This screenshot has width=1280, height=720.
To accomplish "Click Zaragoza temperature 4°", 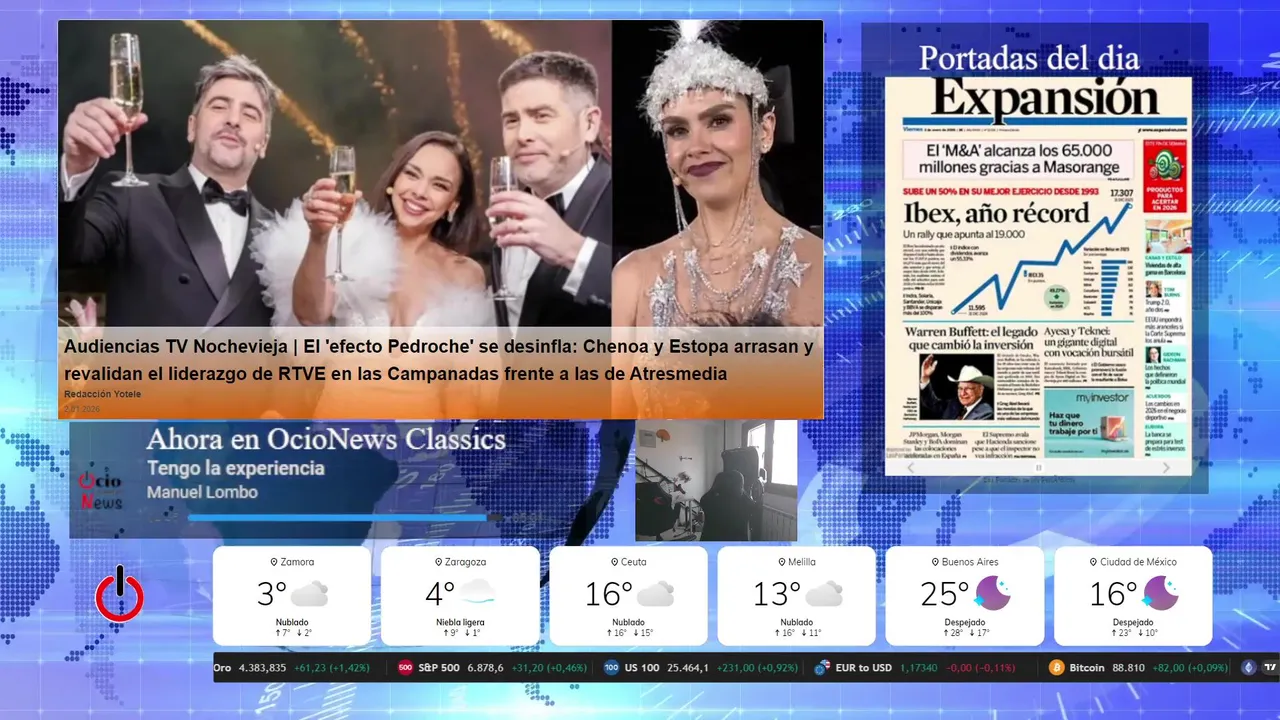I will coord(440,594).
